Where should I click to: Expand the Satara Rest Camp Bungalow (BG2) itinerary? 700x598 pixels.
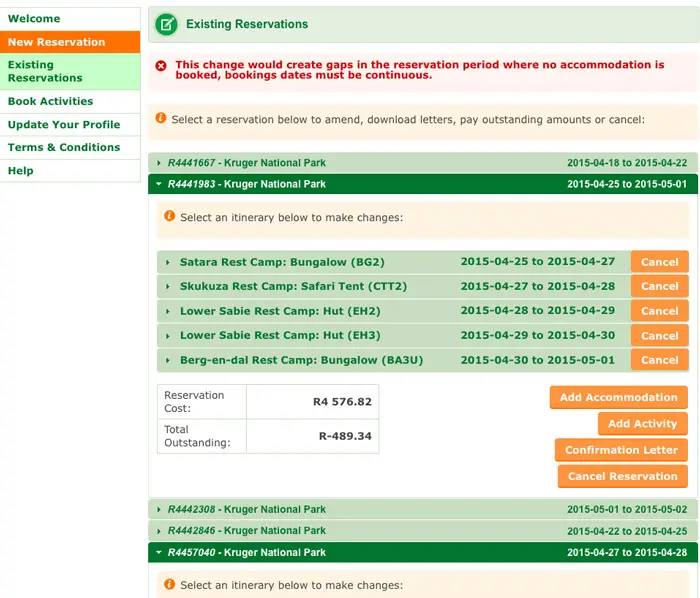[x=394, y=262]
